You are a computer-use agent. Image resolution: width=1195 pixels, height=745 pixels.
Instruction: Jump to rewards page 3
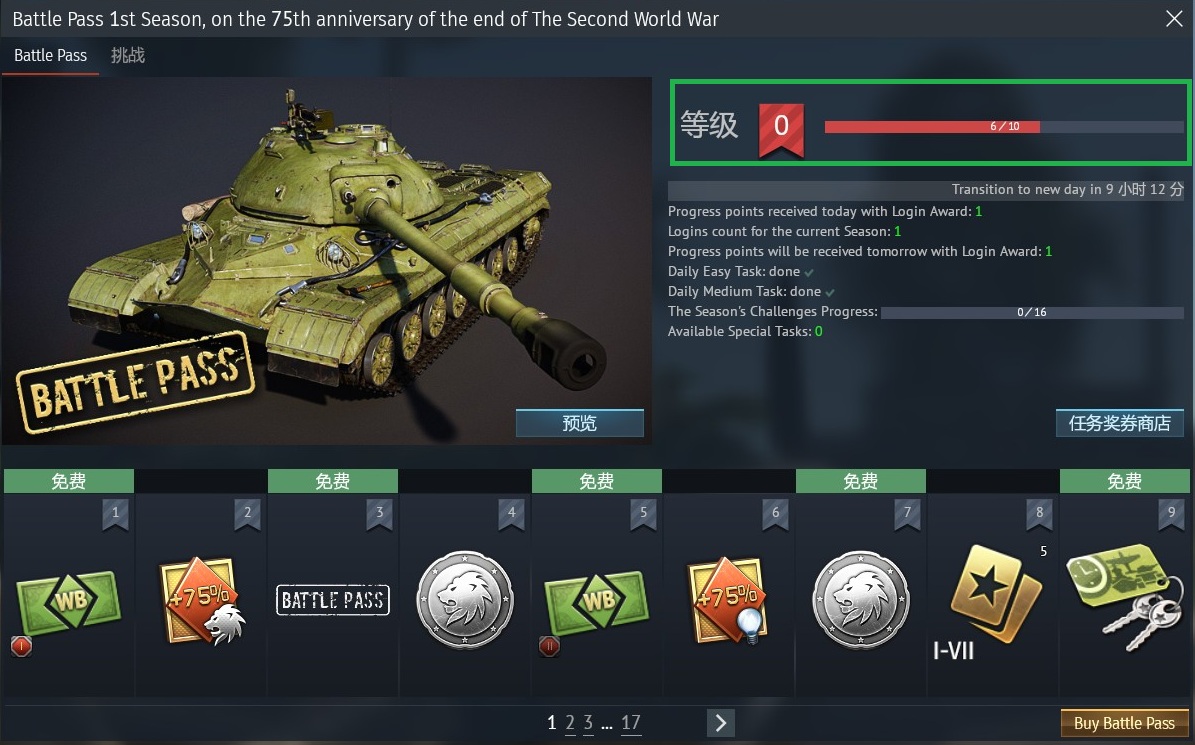588,722
